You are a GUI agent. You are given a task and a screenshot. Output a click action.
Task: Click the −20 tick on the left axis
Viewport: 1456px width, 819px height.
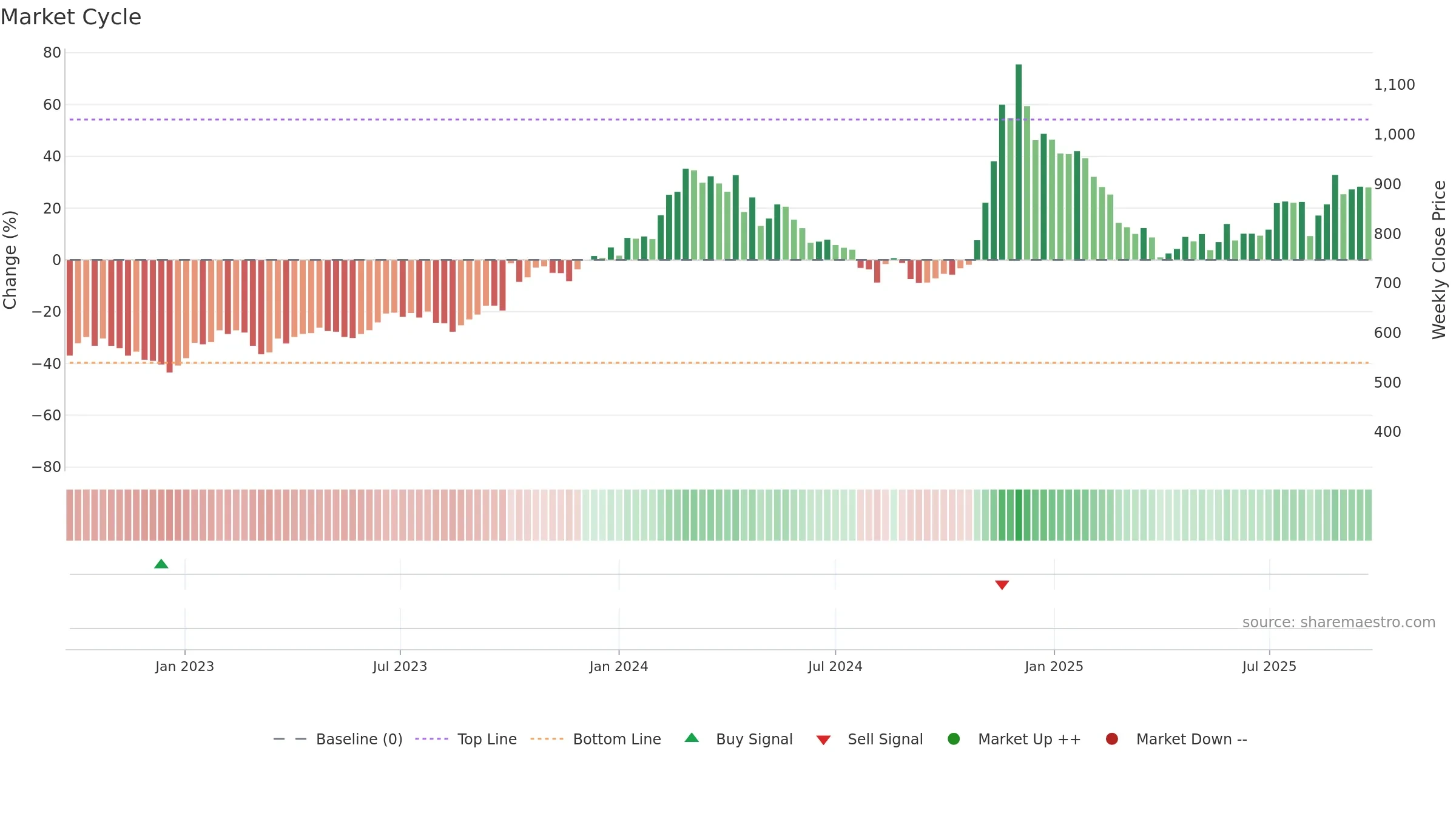(47, 312)
